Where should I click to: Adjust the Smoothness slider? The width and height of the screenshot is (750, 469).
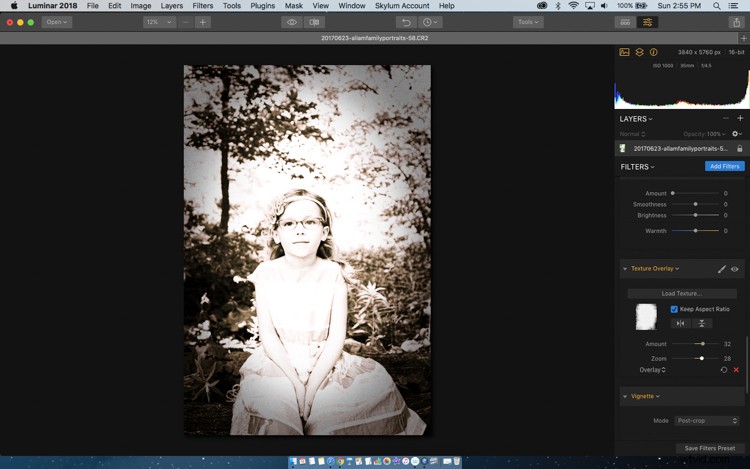[x=695, y=204]
